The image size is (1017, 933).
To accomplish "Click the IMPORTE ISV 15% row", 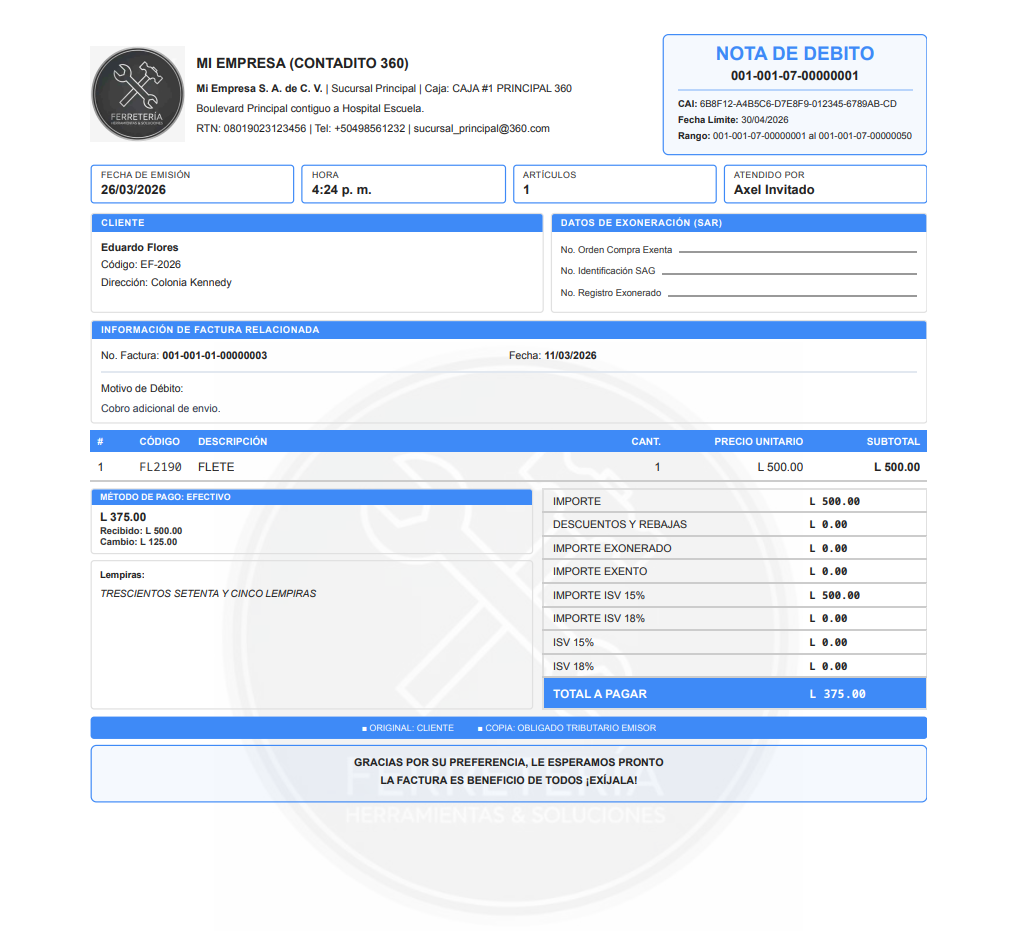I will click(x=734, y=596).
